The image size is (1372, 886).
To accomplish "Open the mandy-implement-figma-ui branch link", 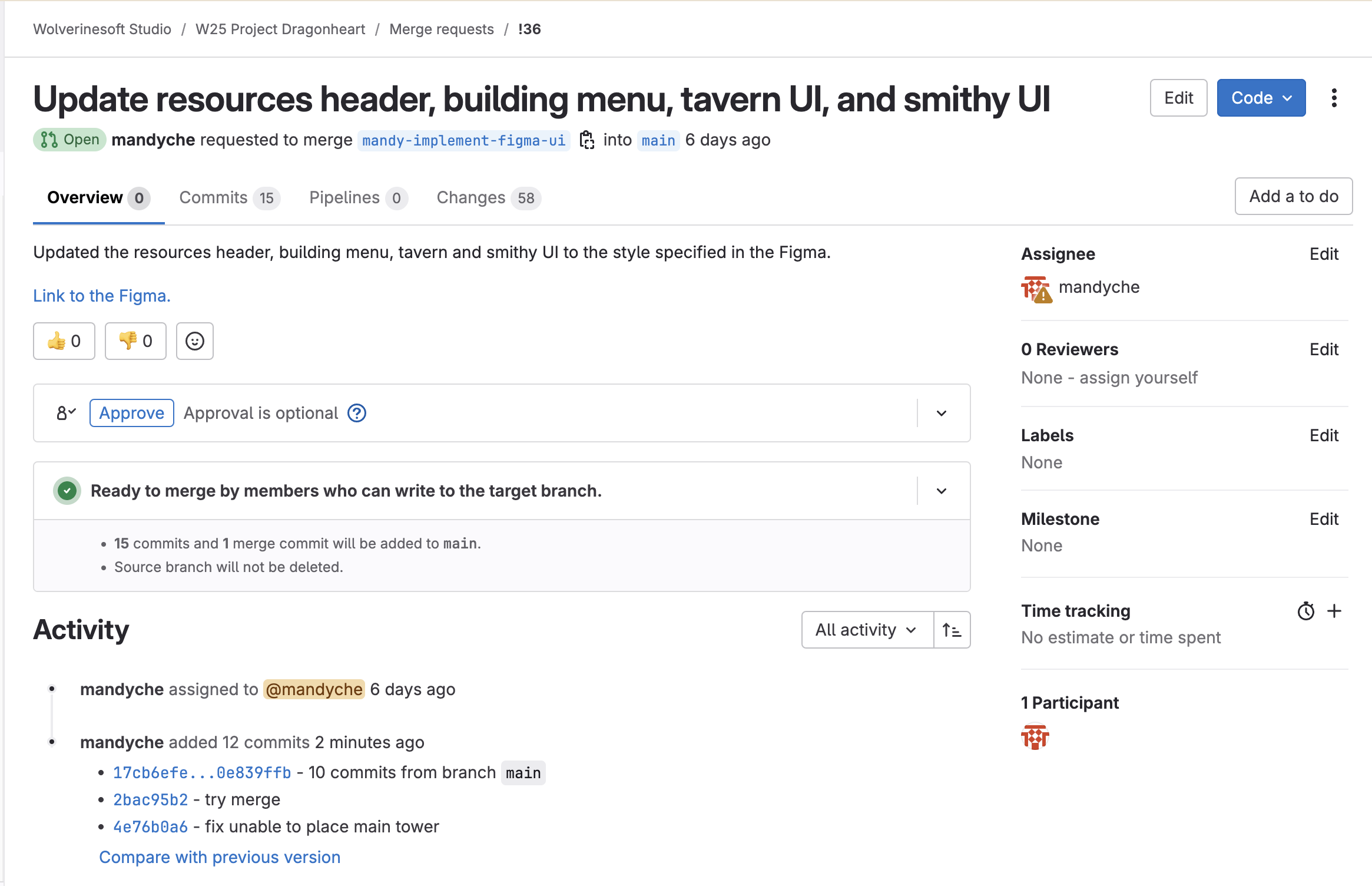I will (464, 140).
